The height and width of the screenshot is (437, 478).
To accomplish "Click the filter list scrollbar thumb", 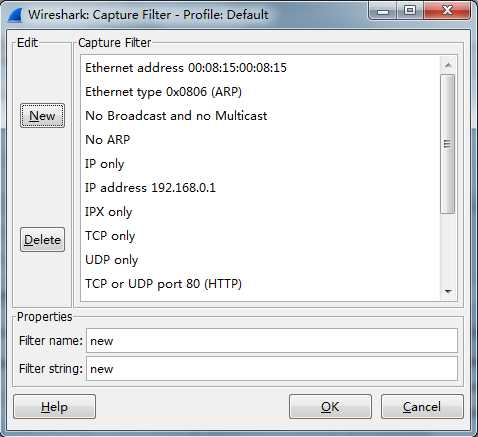I will (x=448, y=144).
